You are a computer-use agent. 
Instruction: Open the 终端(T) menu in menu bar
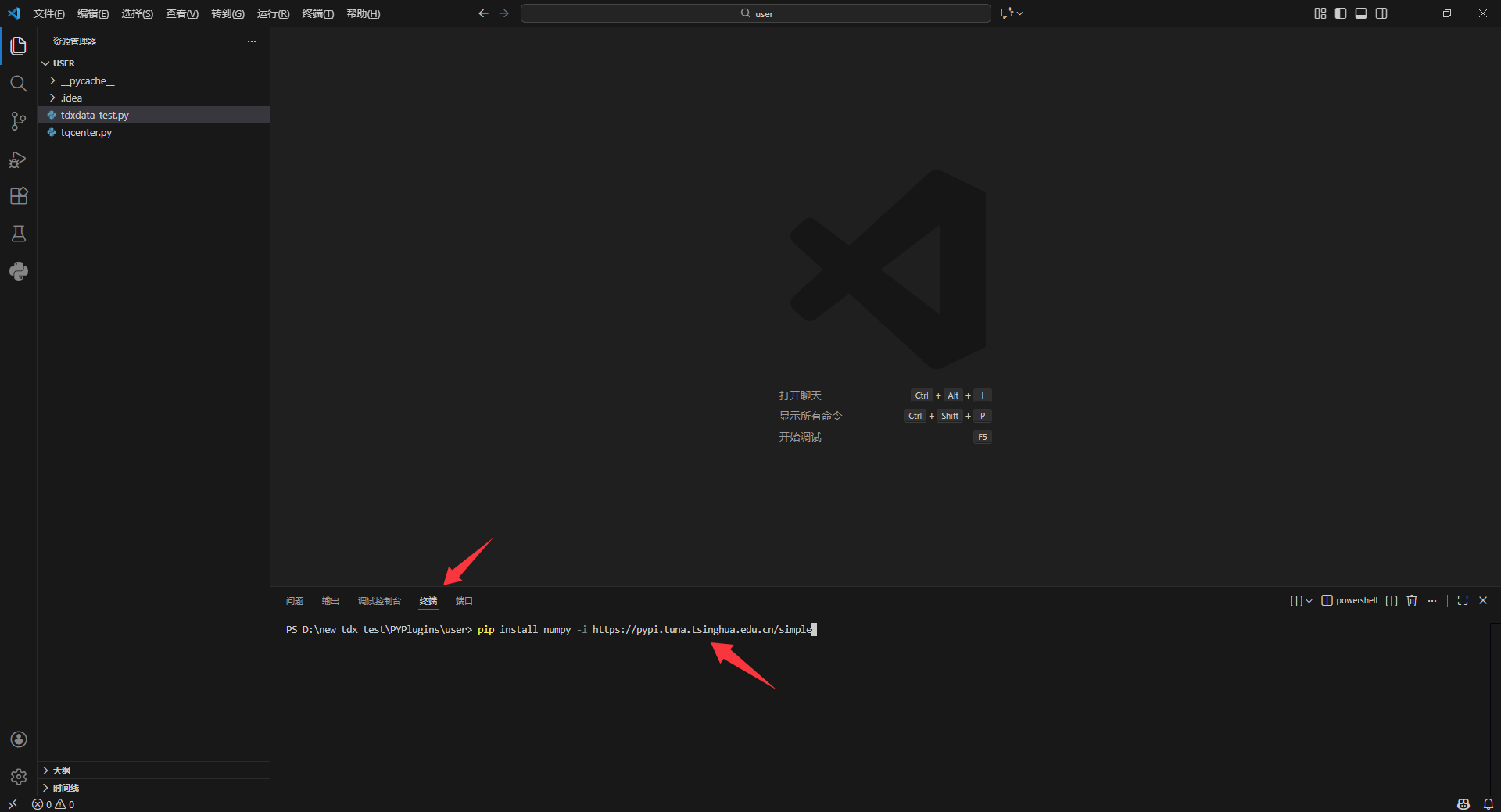tap(317, 14)
